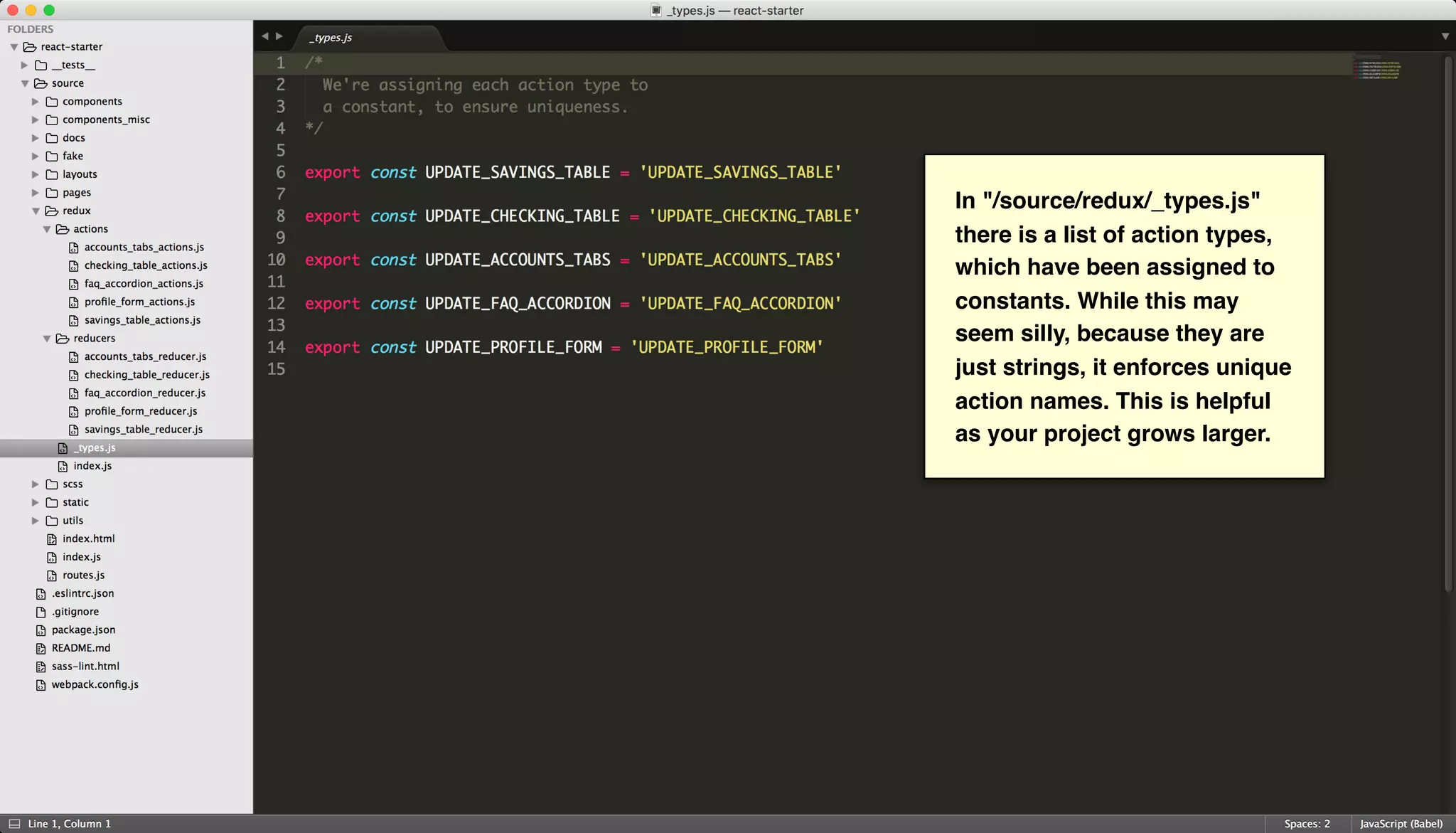Image resolution: width=1456 pixels, height=833 pixels.
Task: Click the actions open-folder icon
Action: [63, 229]
